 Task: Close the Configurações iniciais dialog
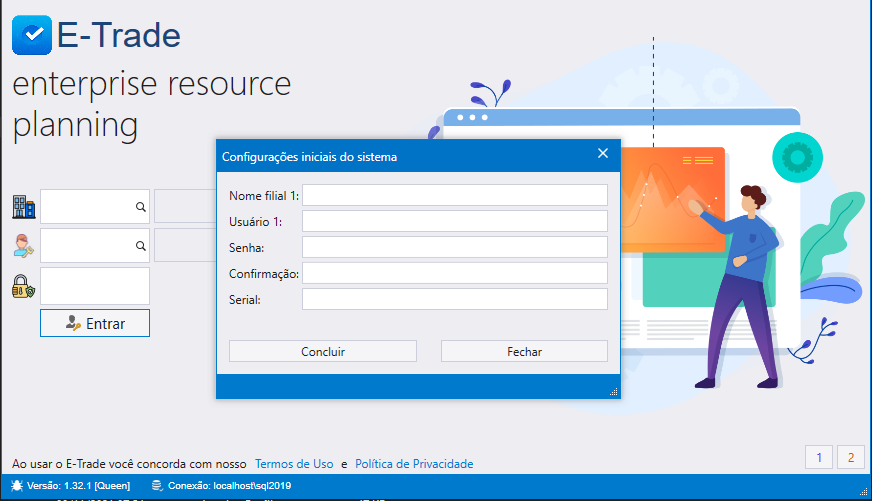point(603,153)
